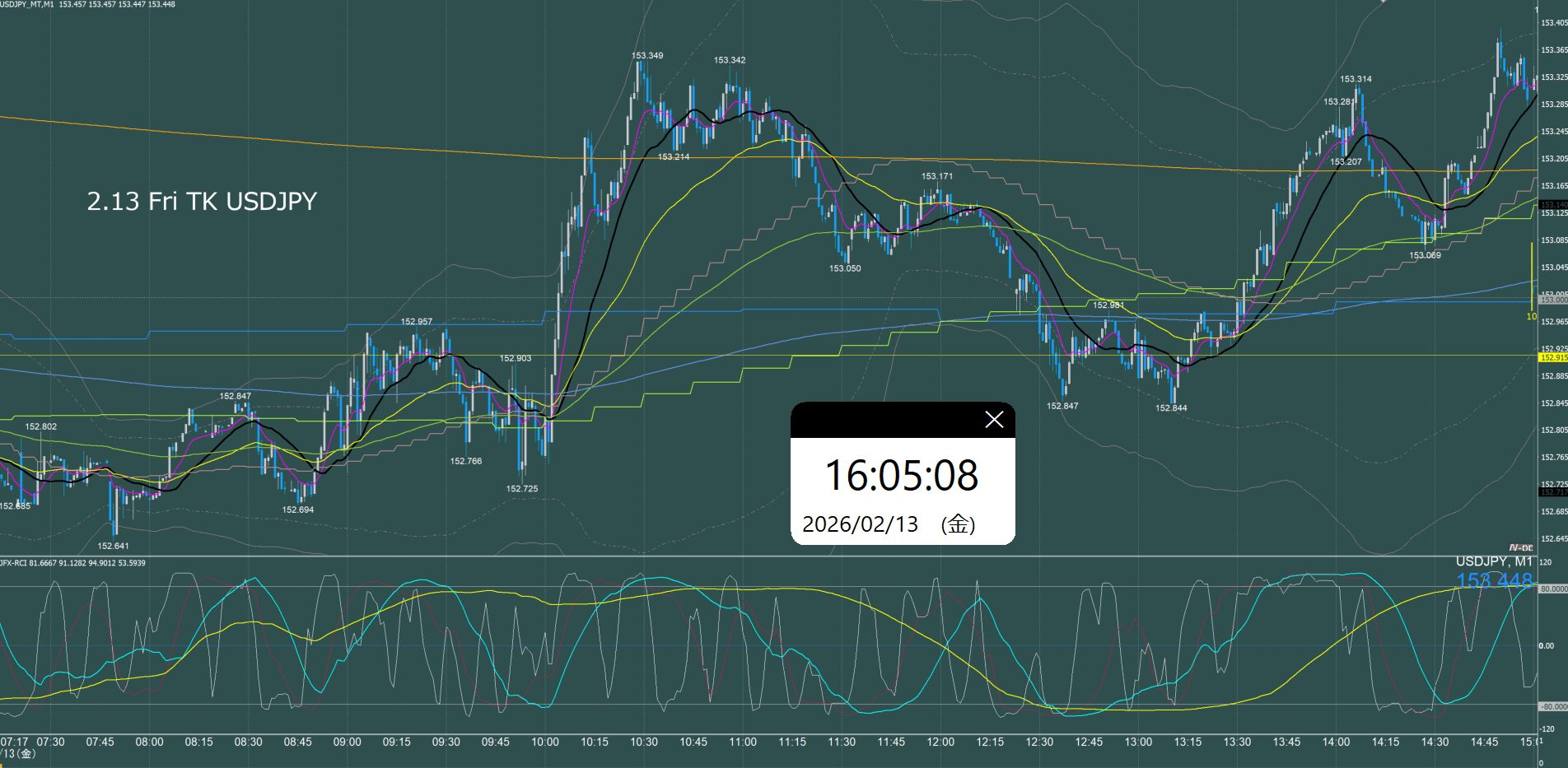Select the JFX-RCI indicator label
1568x768 pixels.
tap(16, 563)
